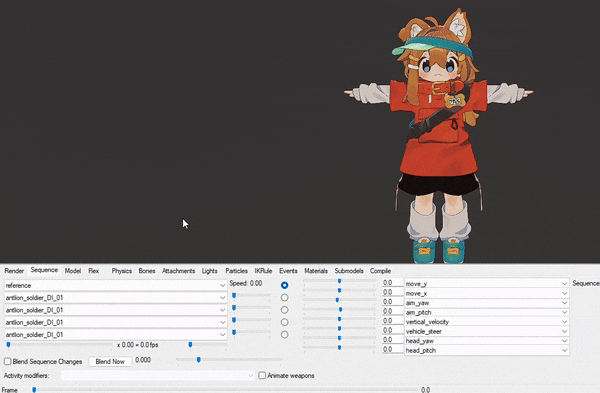The width and height of the screenshot is (600, 393).
Task: Select the last sequence layer radio button
Action: (x=284, y=334)
